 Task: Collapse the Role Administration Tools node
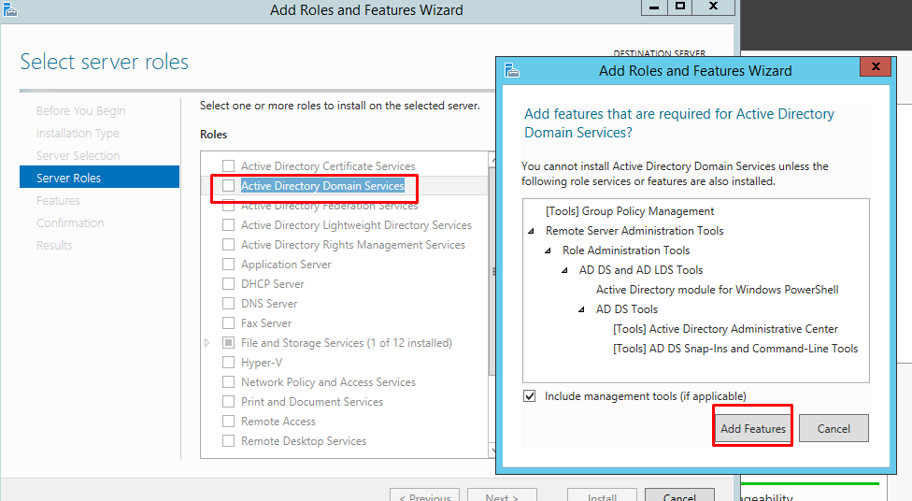(550, 251)
